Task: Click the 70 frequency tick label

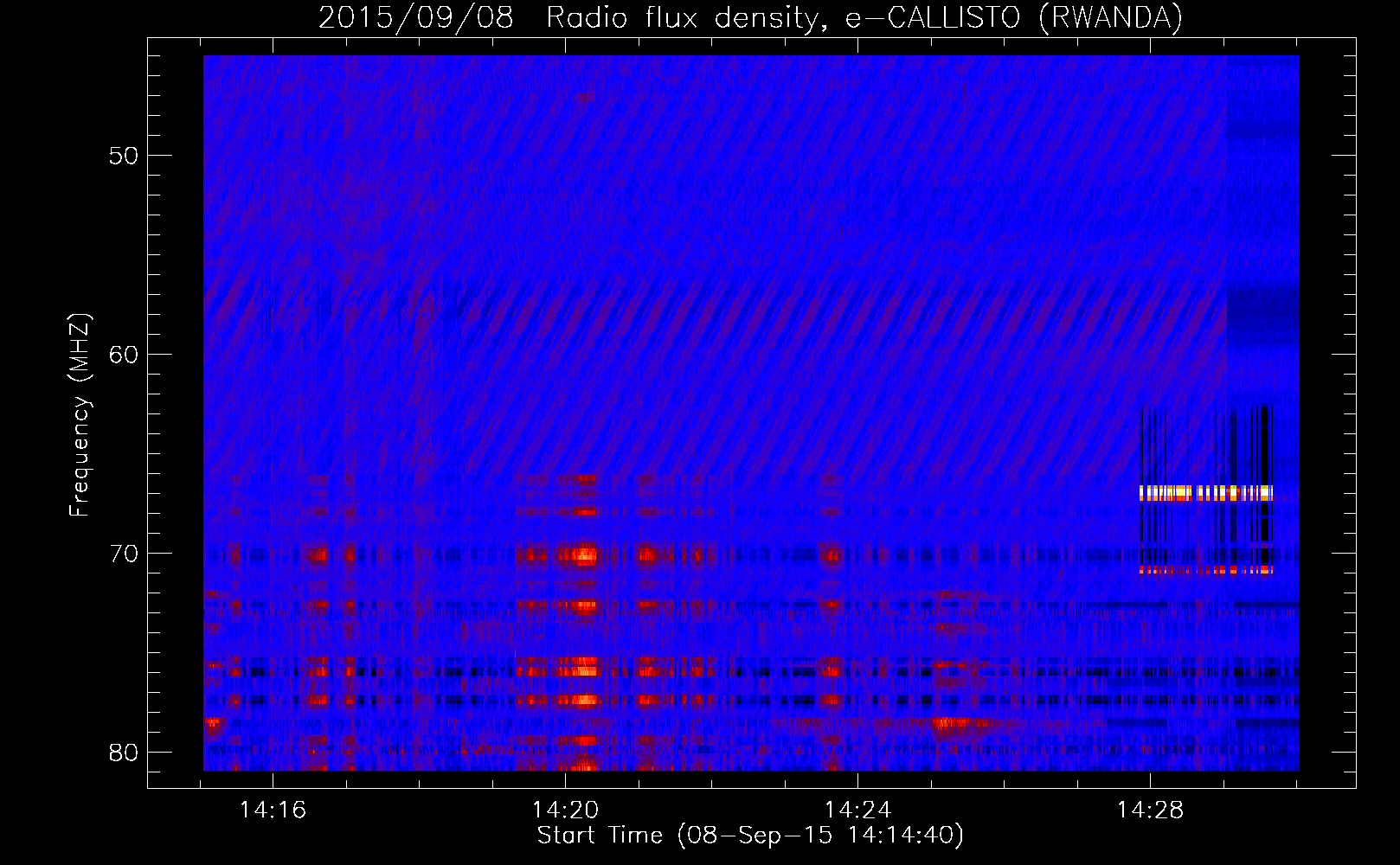Action: pyautogui.click(x=123, y=554)
